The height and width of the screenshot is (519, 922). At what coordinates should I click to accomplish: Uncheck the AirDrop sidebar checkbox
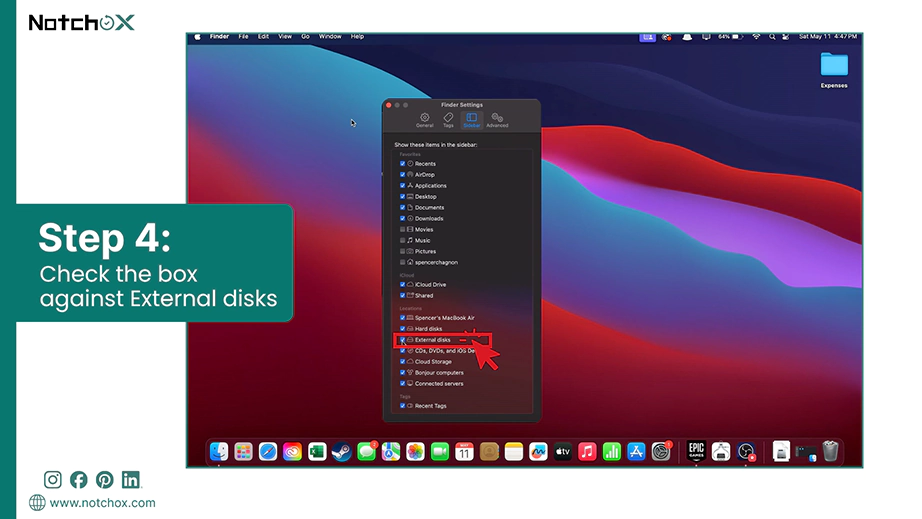tap(403, 175)
